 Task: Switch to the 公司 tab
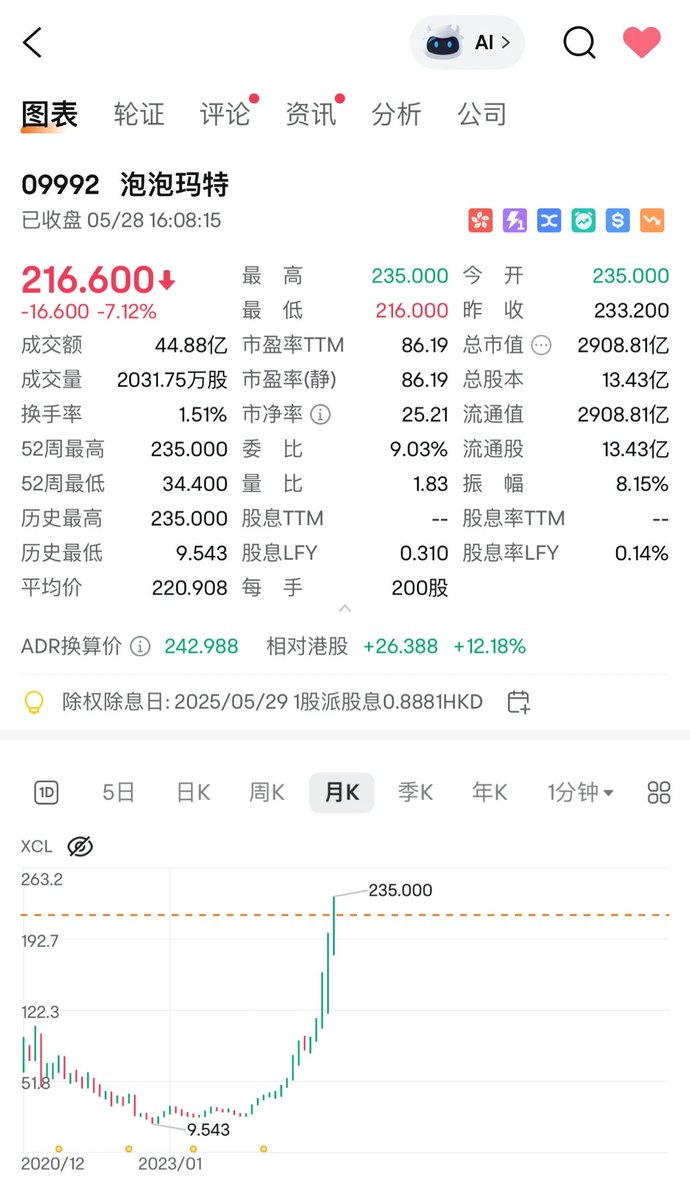[482, 114]
